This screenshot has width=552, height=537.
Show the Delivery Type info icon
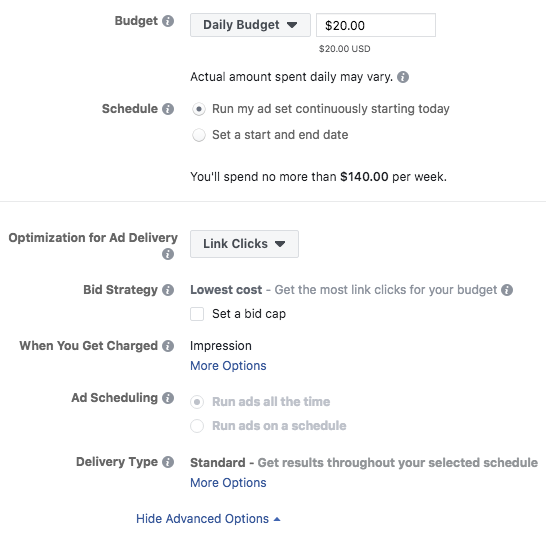(168, 462)
